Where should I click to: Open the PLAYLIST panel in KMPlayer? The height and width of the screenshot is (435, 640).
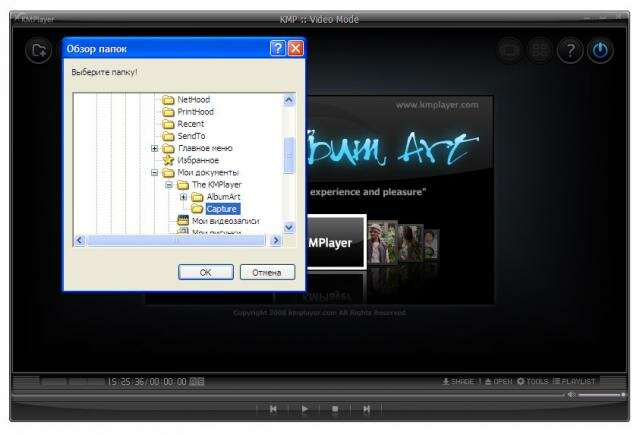574,382
